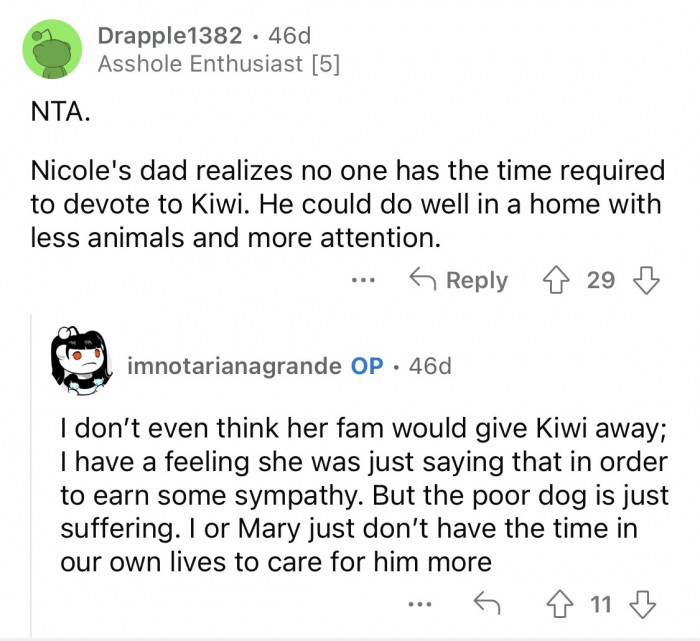Viewport: 700px width, 641px height.
Task: Open Drapple1382's avatar profile picture
Action: (52, 50)
